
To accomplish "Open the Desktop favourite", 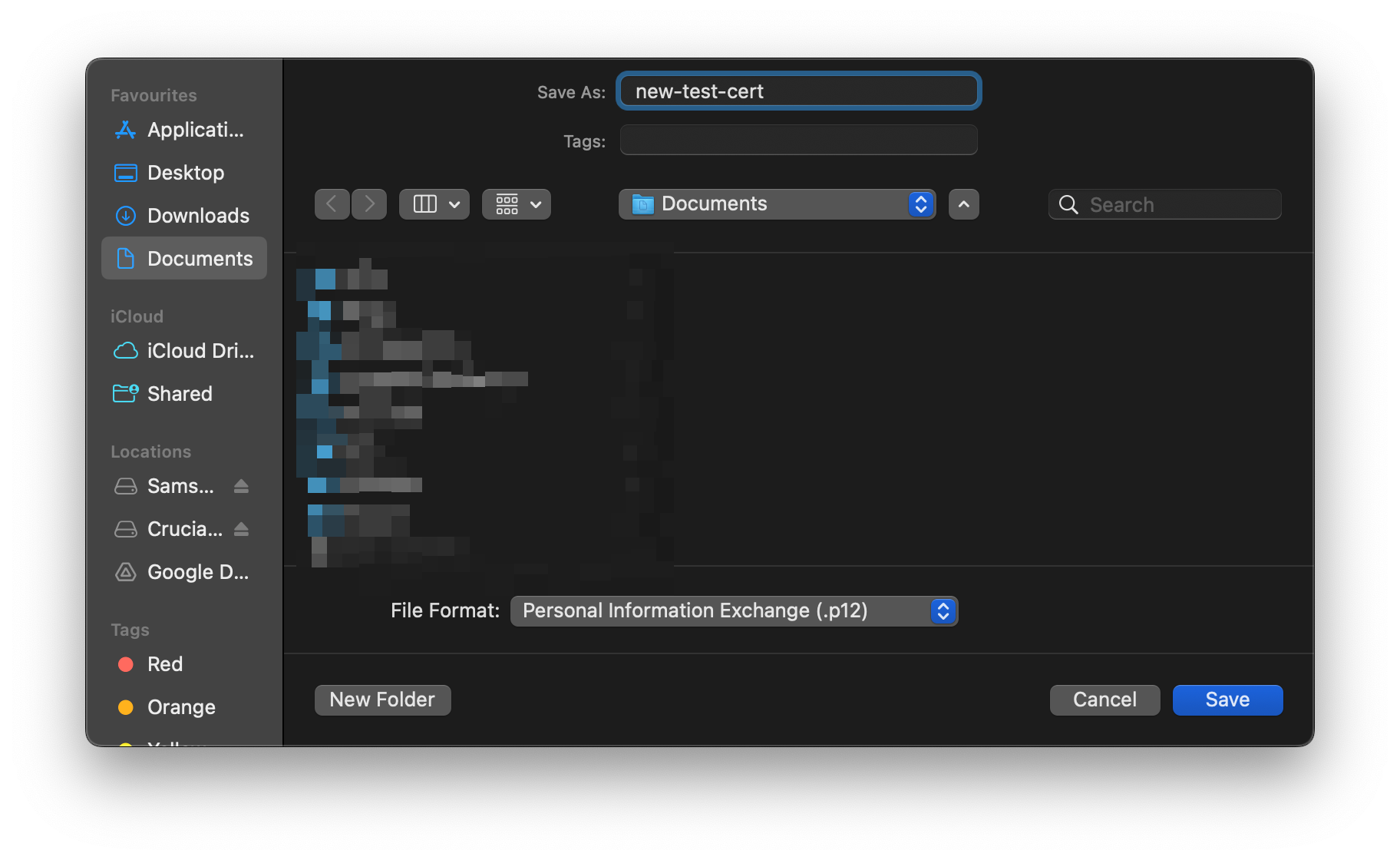I will (x=185, y=172).
